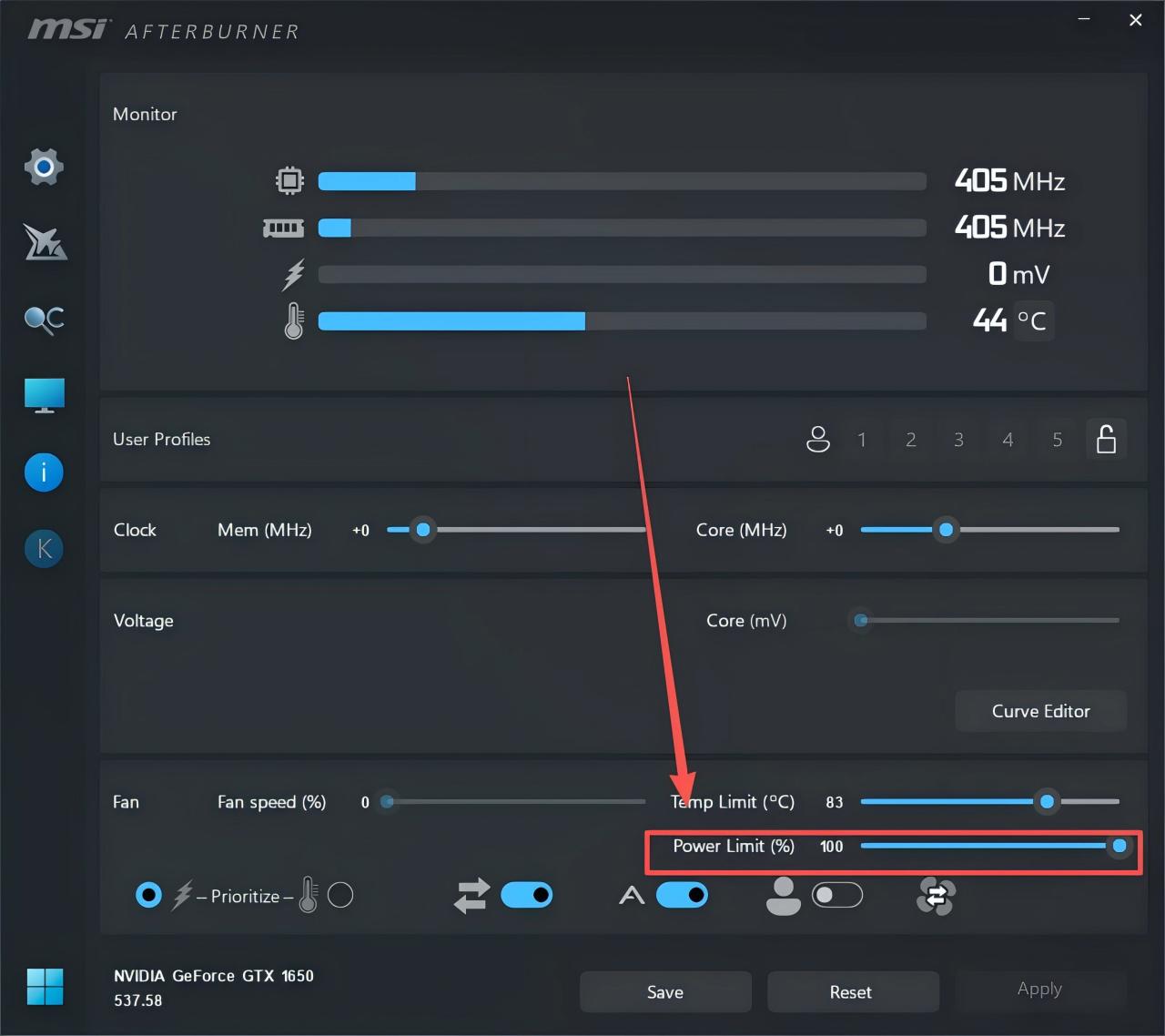1165x1036 pixels.
Task: Click the "Core (mV)" label
Action: point(746,621)
